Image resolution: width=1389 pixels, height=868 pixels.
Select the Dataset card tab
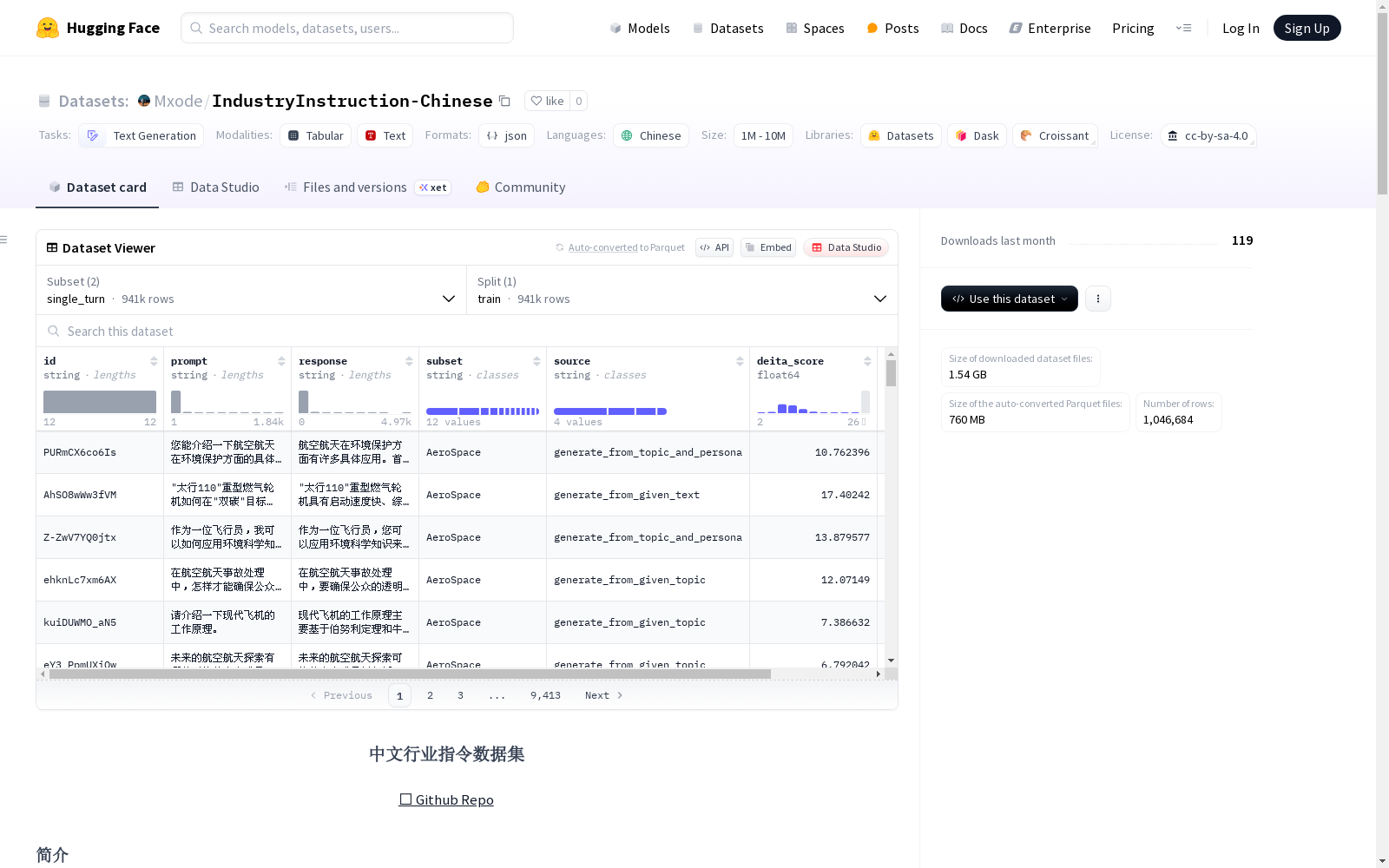(x=97, y=187)
